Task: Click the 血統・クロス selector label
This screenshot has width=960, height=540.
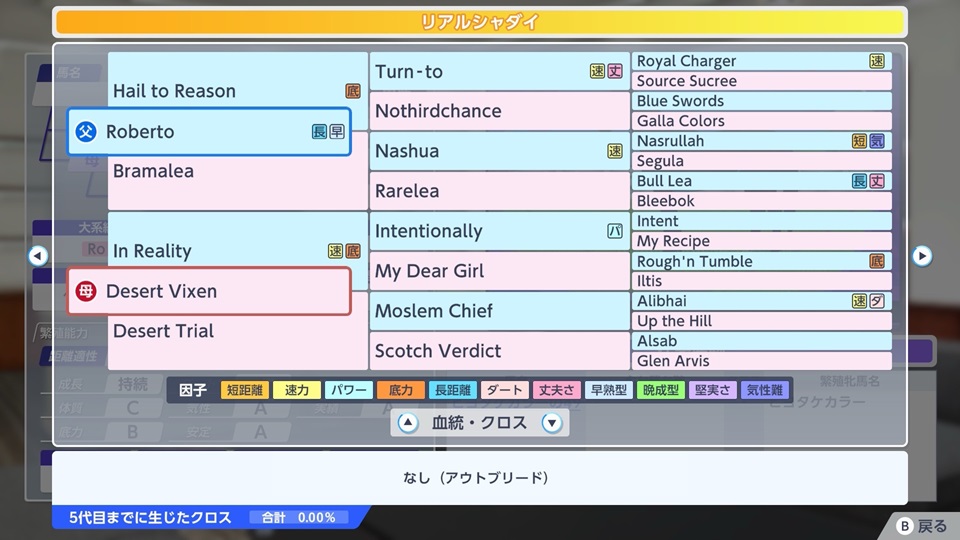Action: coord(479,422)
